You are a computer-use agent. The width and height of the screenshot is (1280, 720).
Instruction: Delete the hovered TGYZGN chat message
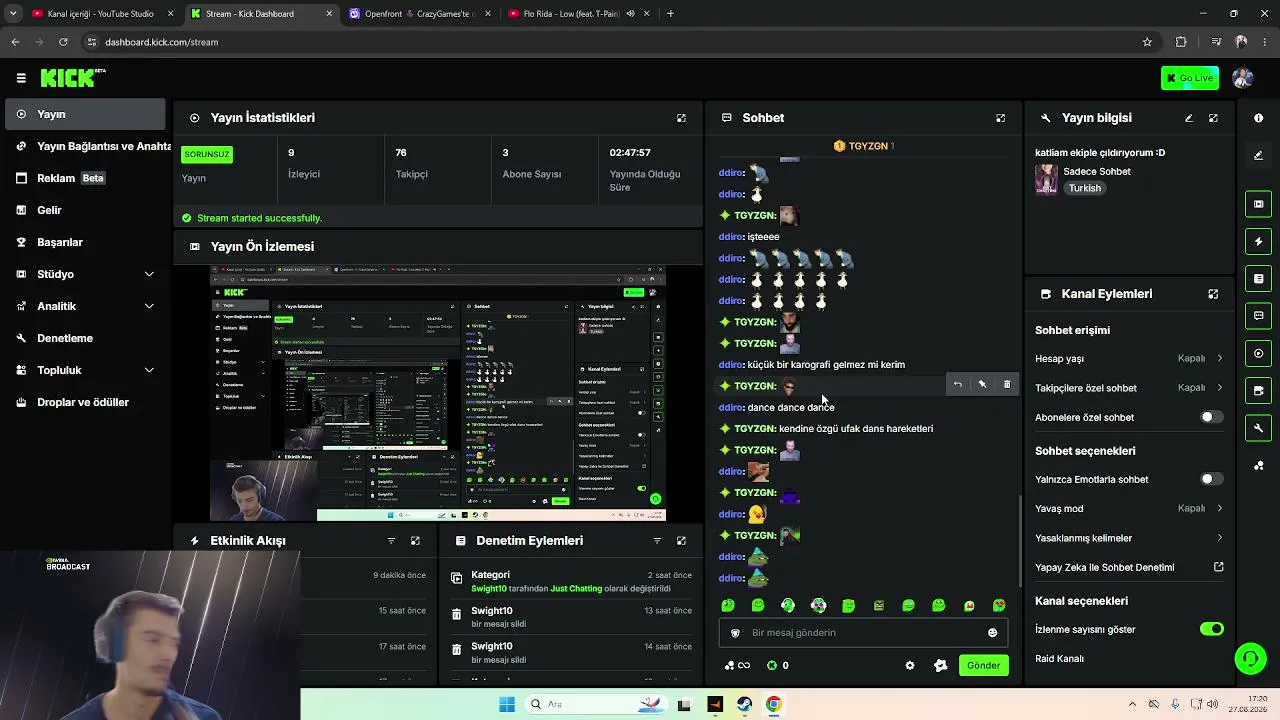pyautogui.click(x=1007, y=385)
